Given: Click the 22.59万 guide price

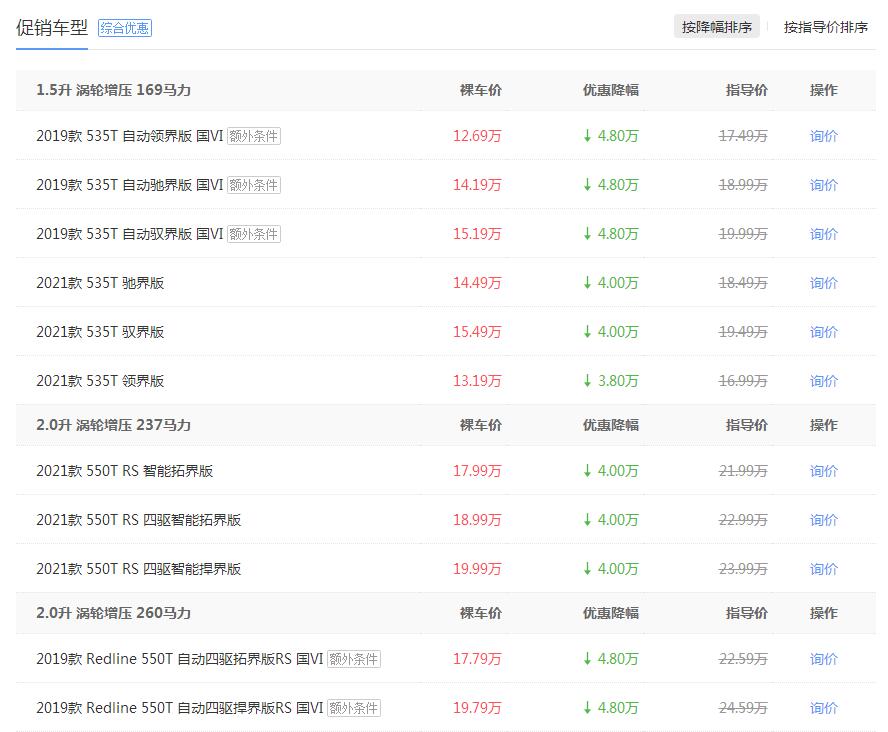Looking at the screenshot, I should tap(743, 659).
